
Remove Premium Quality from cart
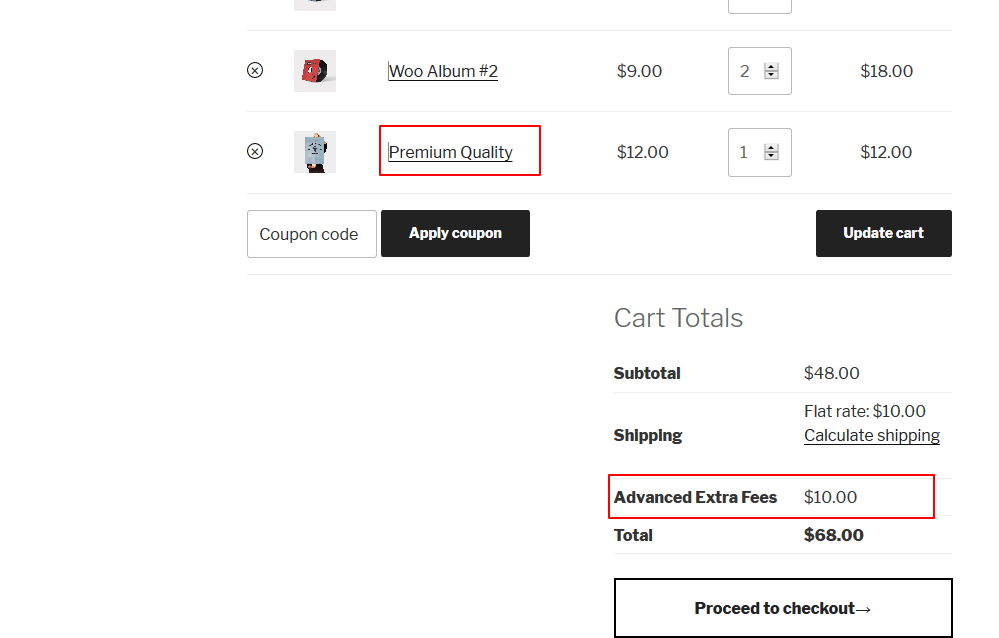(255, 151)
